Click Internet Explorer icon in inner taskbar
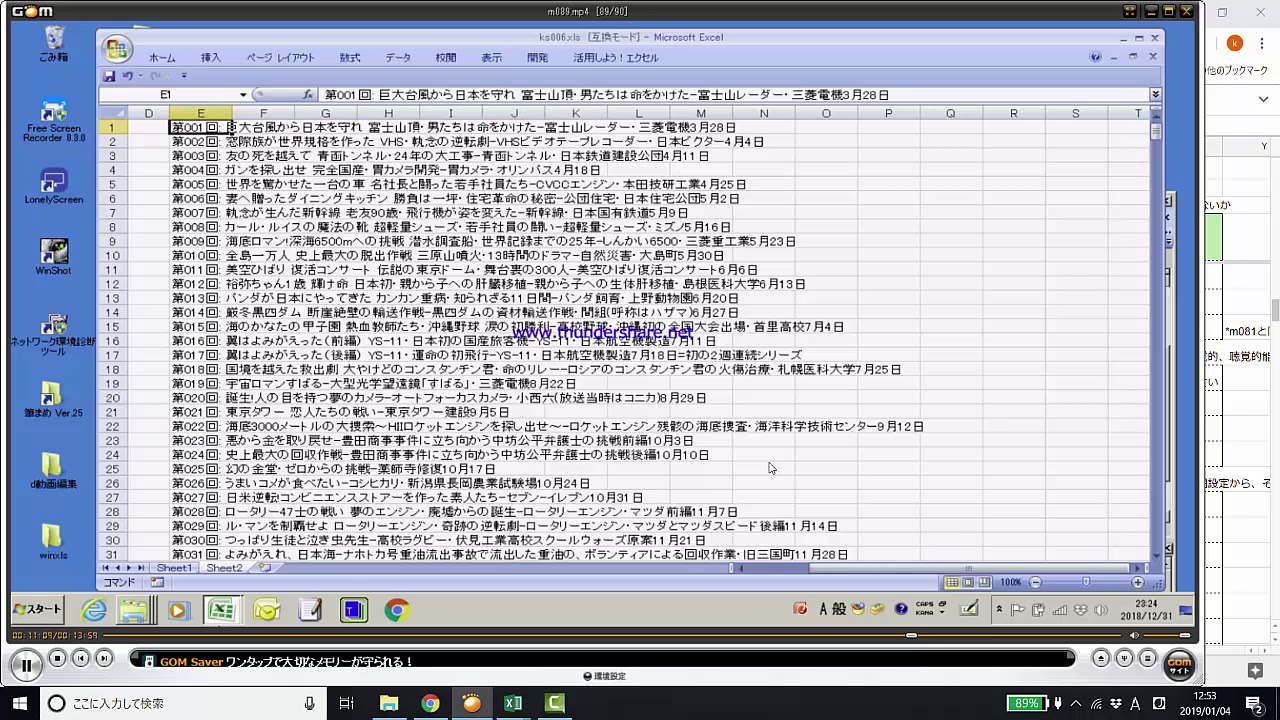Viewport: 1280px width, 720px height. 94,610
